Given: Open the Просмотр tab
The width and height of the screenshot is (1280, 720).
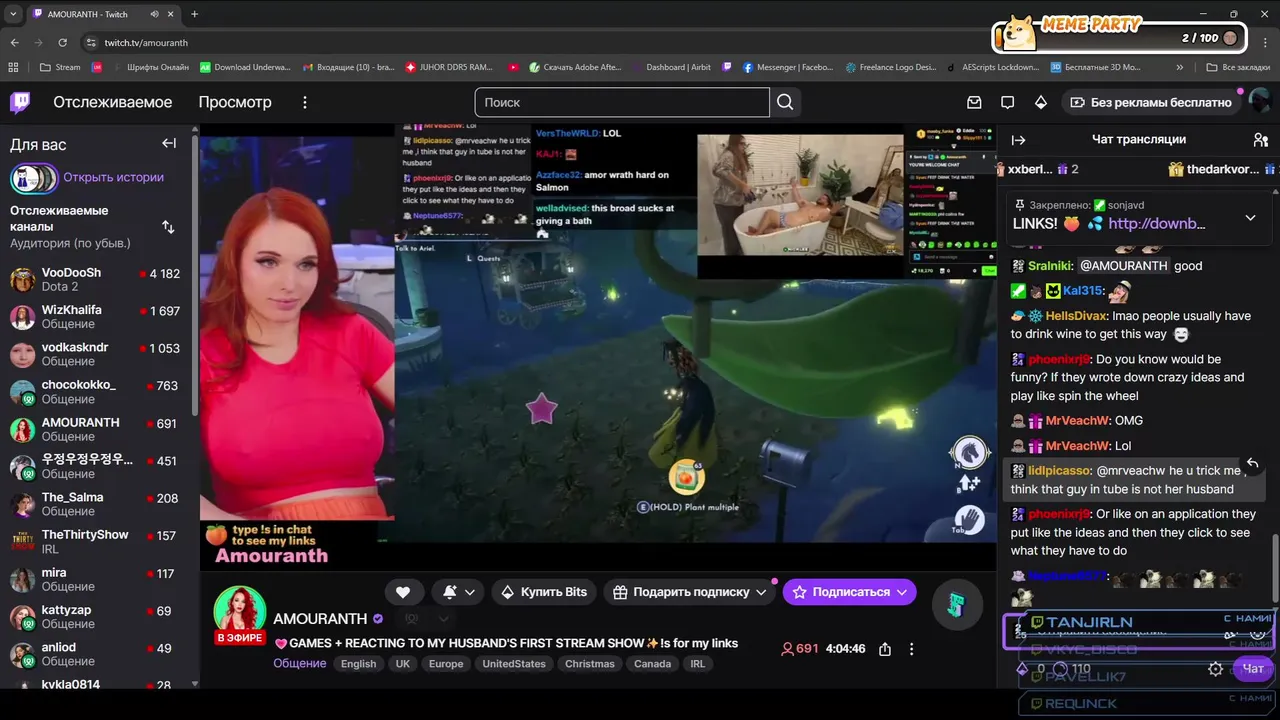Looking at the screenshot, I should pos(235,102).
